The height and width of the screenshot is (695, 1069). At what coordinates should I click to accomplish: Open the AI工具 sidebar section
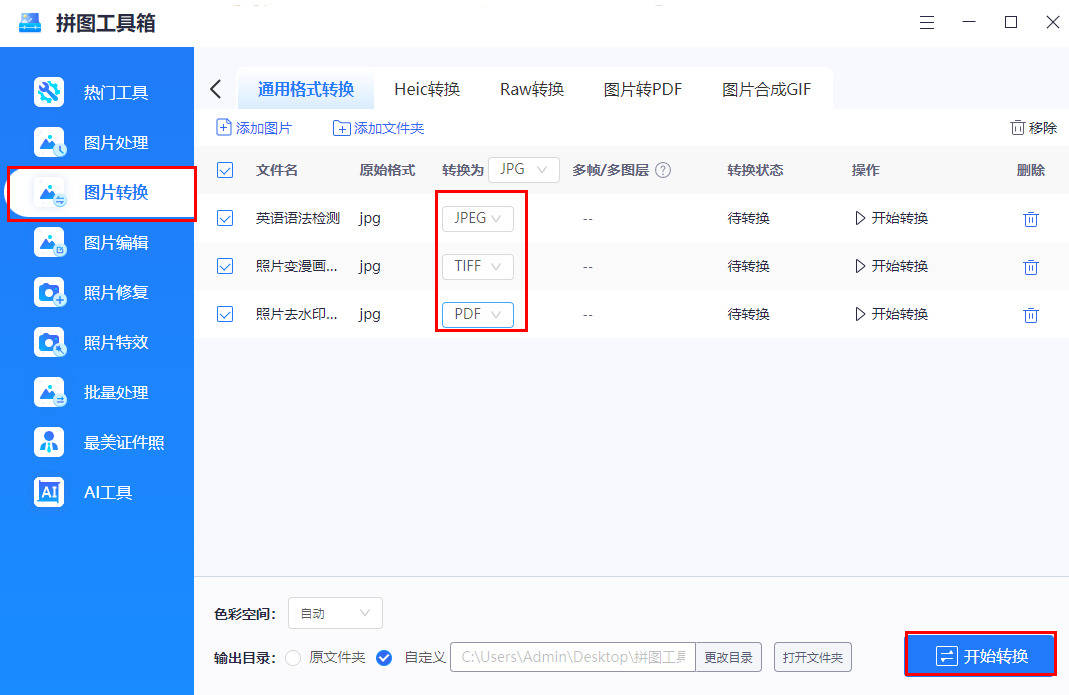(83, 492)
